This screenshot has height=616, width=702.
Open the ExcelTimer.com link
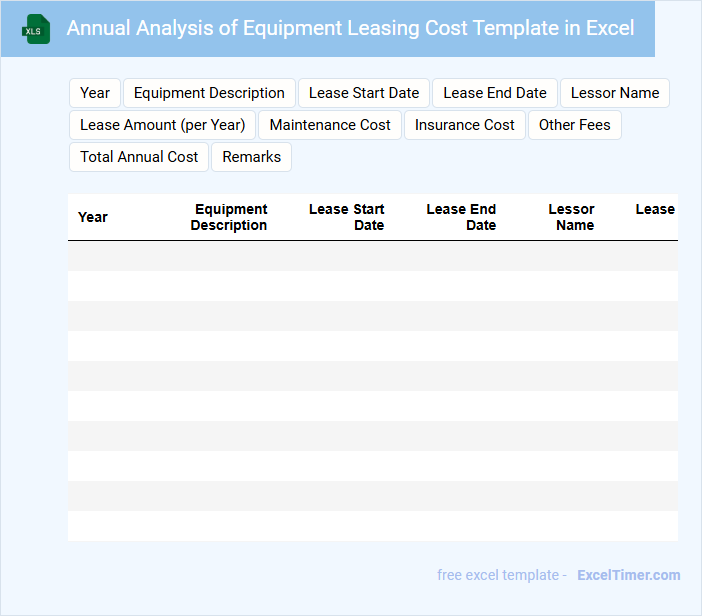click(x=629, y=575)
